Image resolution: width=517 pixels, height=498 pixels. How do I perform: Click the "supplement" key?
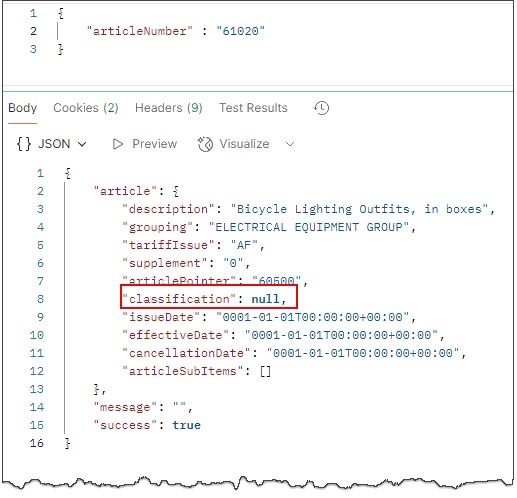(165, 263)
